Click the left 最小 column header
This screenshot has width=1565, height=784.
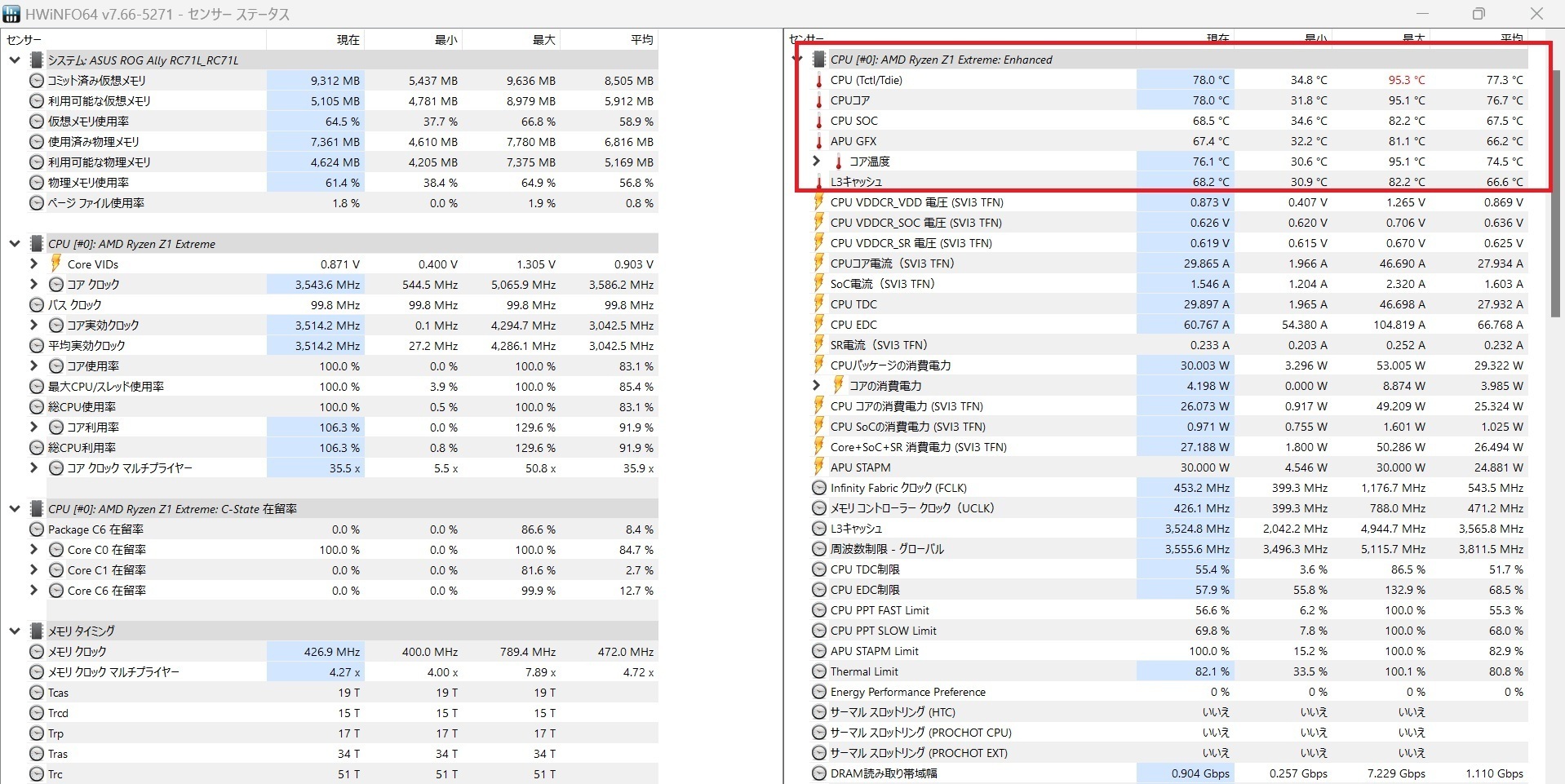click(x=413, y=39)
